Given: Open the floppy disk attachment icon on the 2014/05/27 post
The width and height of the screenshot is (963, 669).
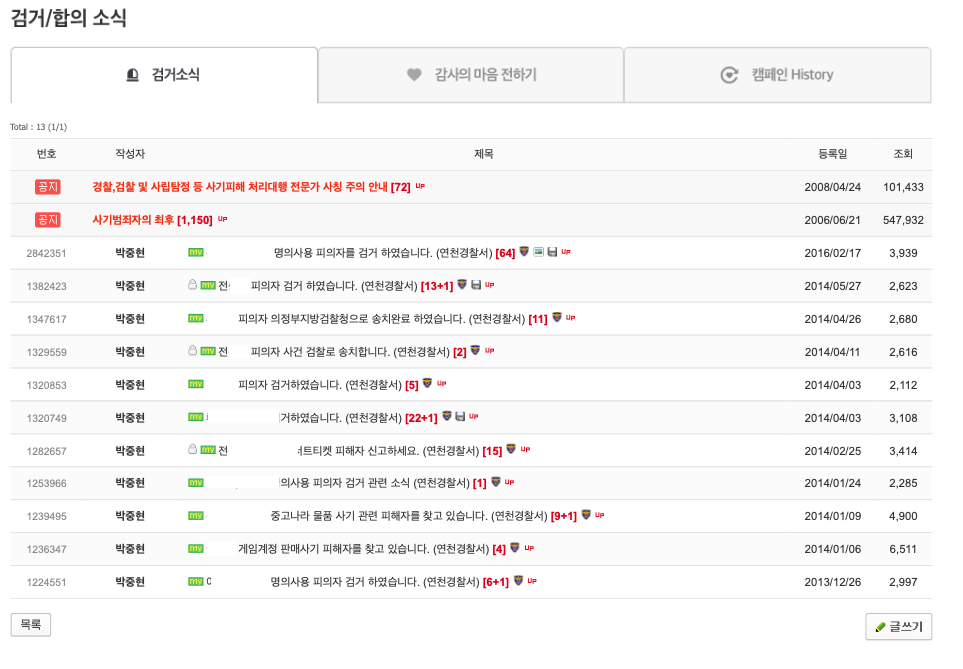Looking at the screenshot, I should pos(476,285).
